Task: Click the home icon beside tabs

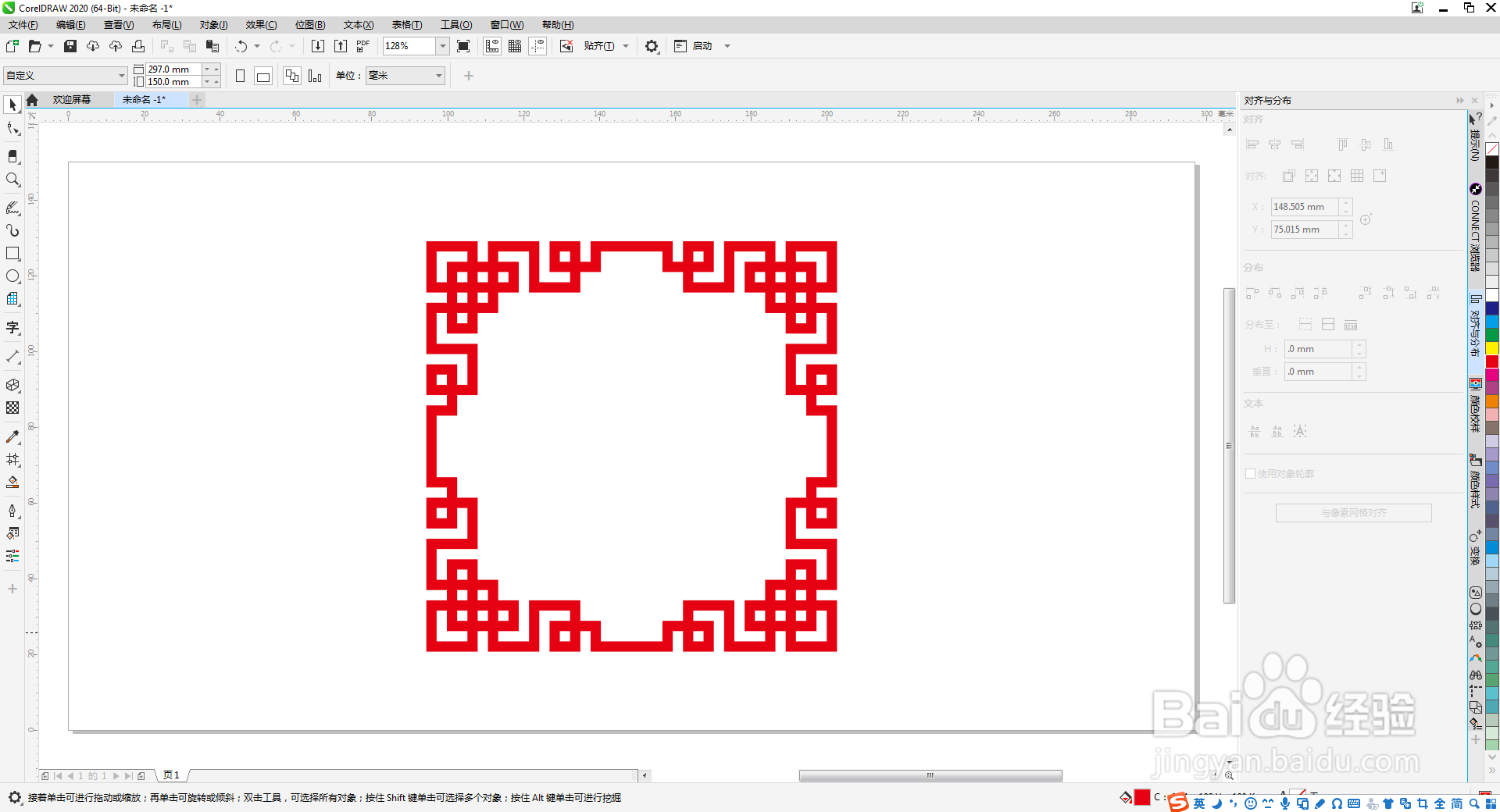Action: click(32, 100)
